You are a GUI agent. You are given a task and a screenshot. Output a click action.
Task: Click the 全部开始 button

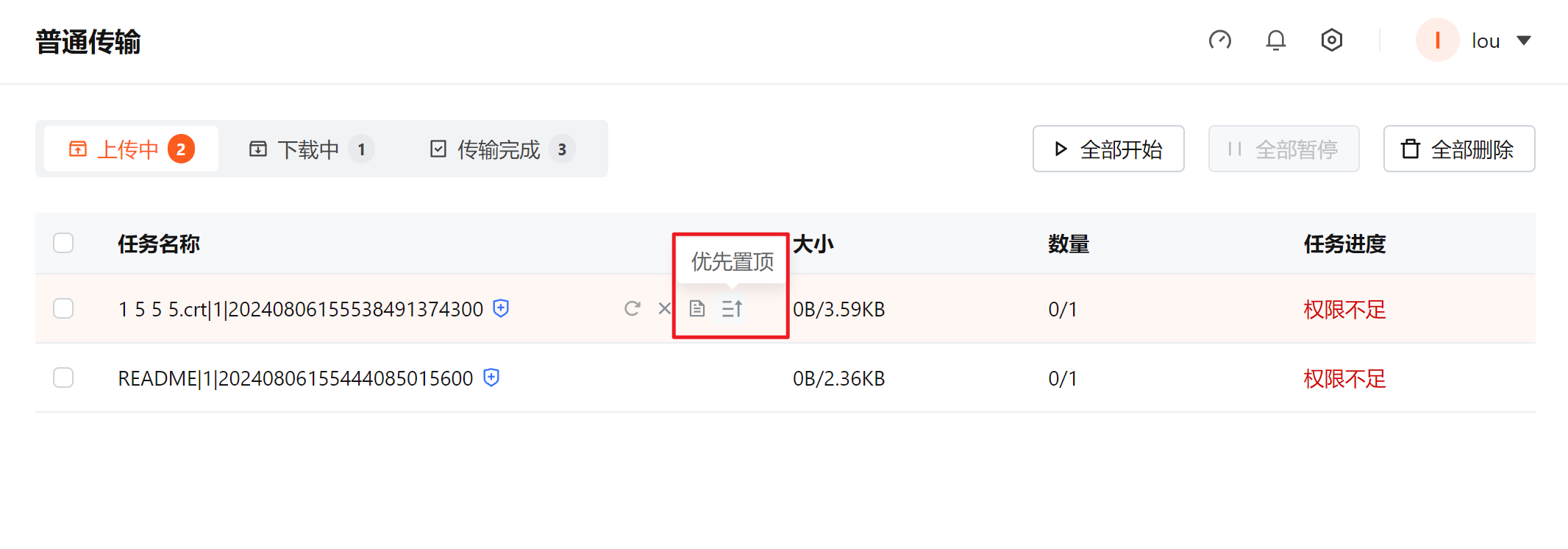(1108, 149)
